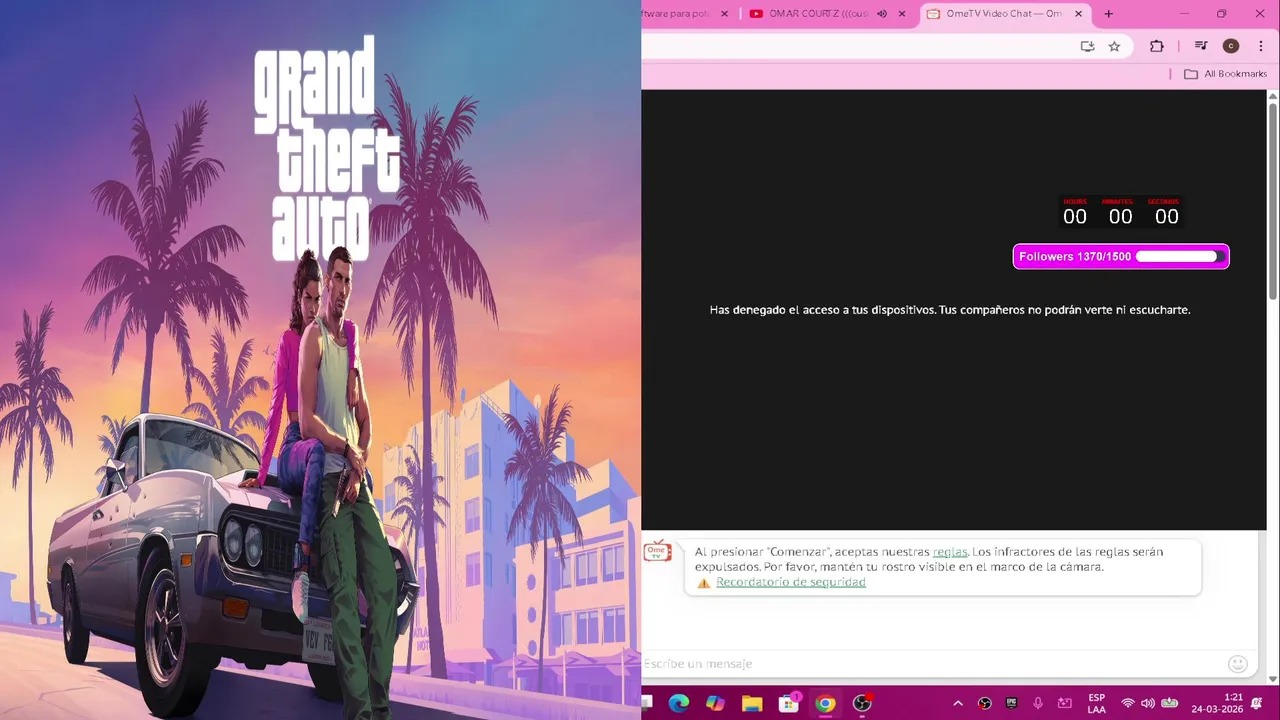Click the OmeTV logo in chat area
This screenshot has height=720, width=1280.
[657, 552]
